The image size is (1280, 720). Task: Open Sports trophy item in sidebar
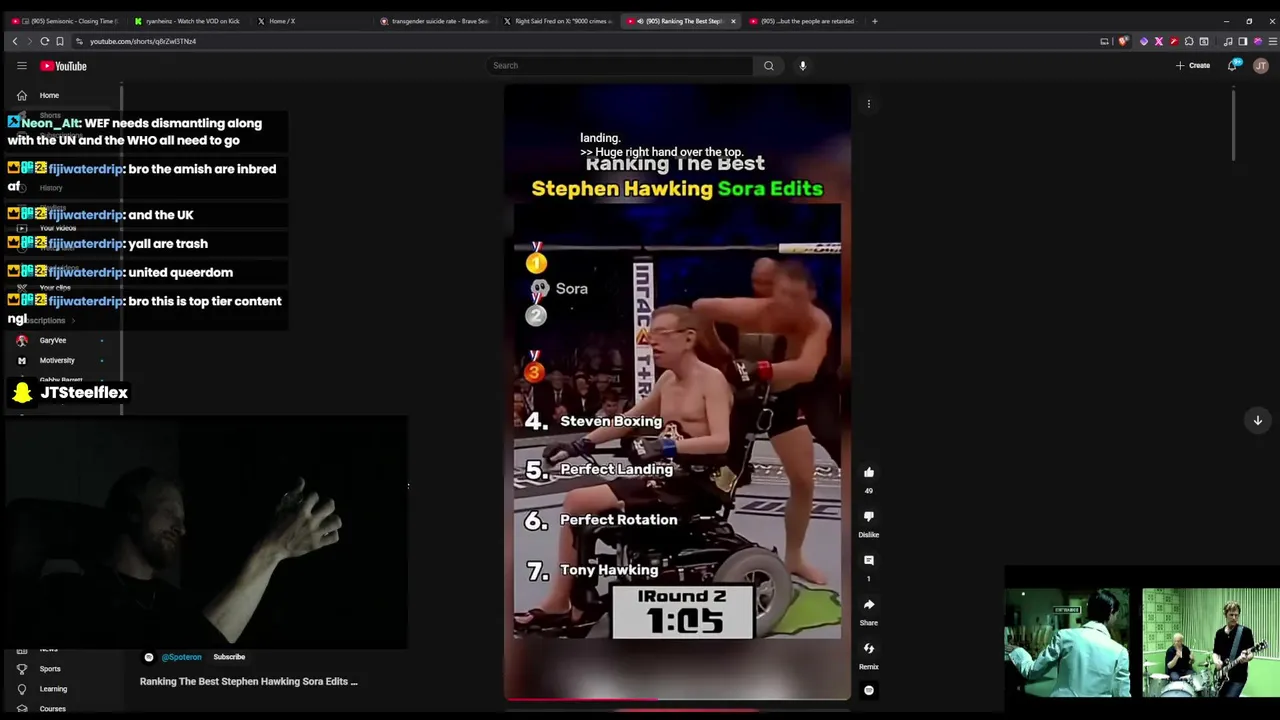click(22, 669)
